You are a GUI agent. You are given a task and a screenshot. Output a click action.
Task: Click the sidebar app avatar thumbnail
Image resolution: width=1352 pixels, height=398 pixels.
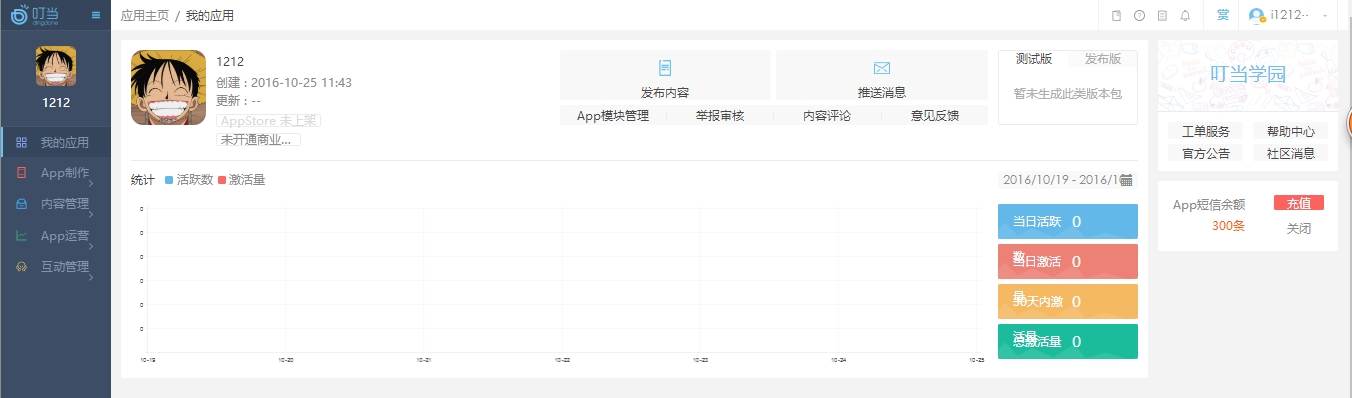pyautogui.click(x=56, y=66)
